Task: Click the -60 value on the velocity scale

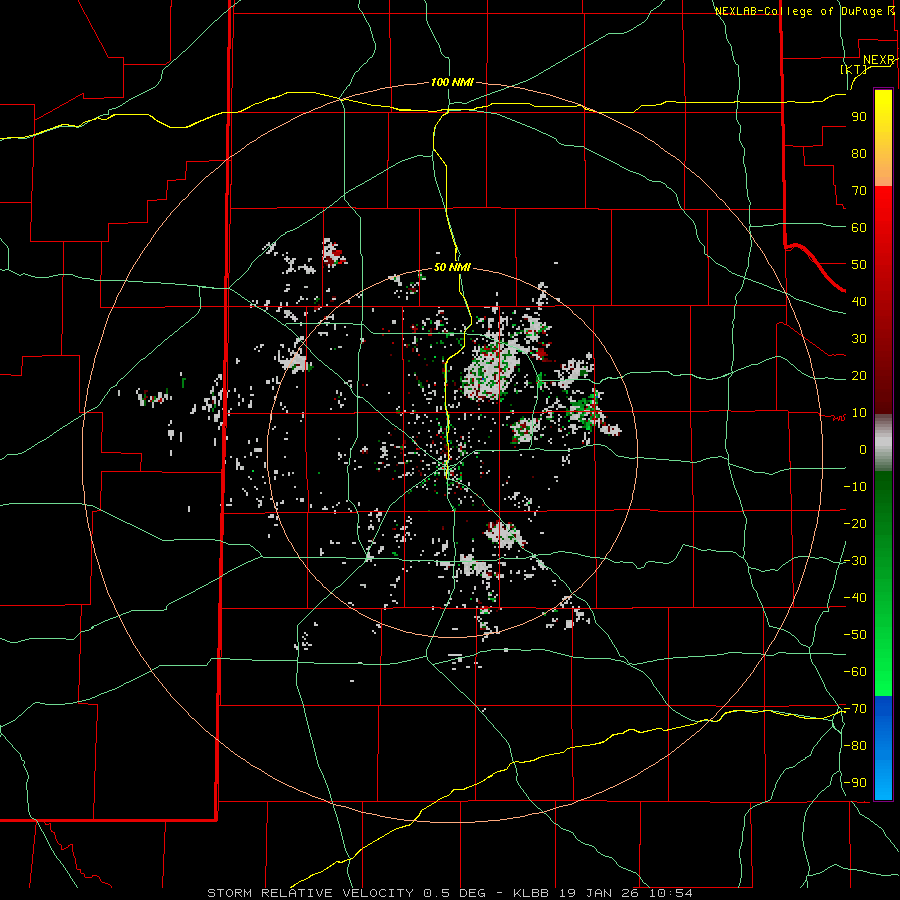Action: pos(855,672)
